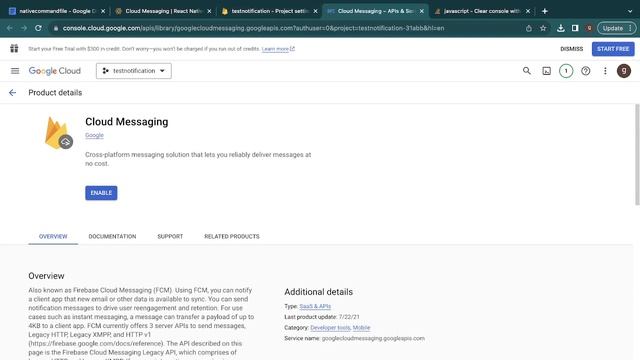Click the share page icon in address bar
Image resolution: width=640 pixels, height=360 pixels.
[529, 28]
